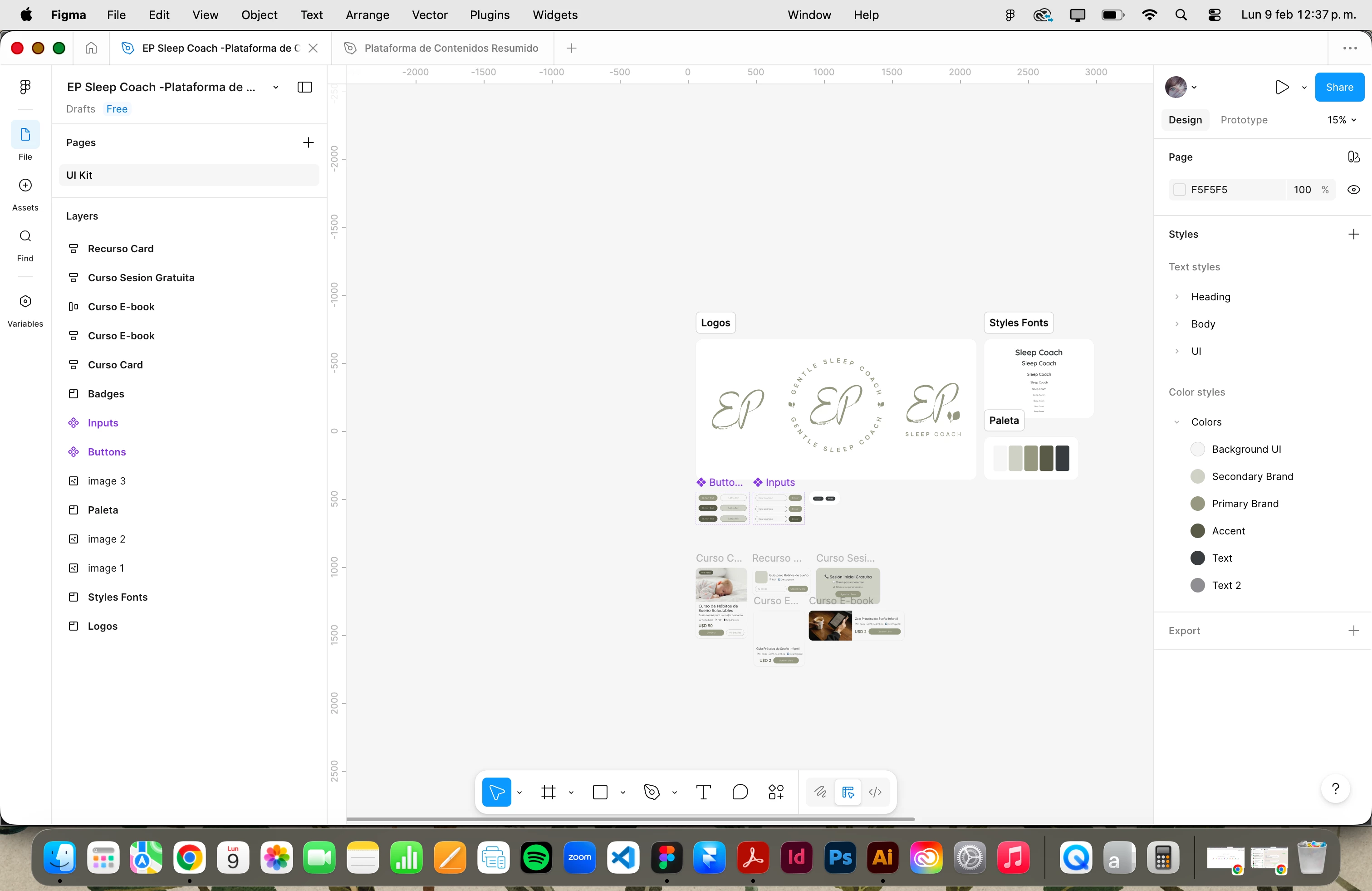This screenshot has width=1372, height=891.
Task: Toggle page background visibility eye
Action: coord(1353,190)
